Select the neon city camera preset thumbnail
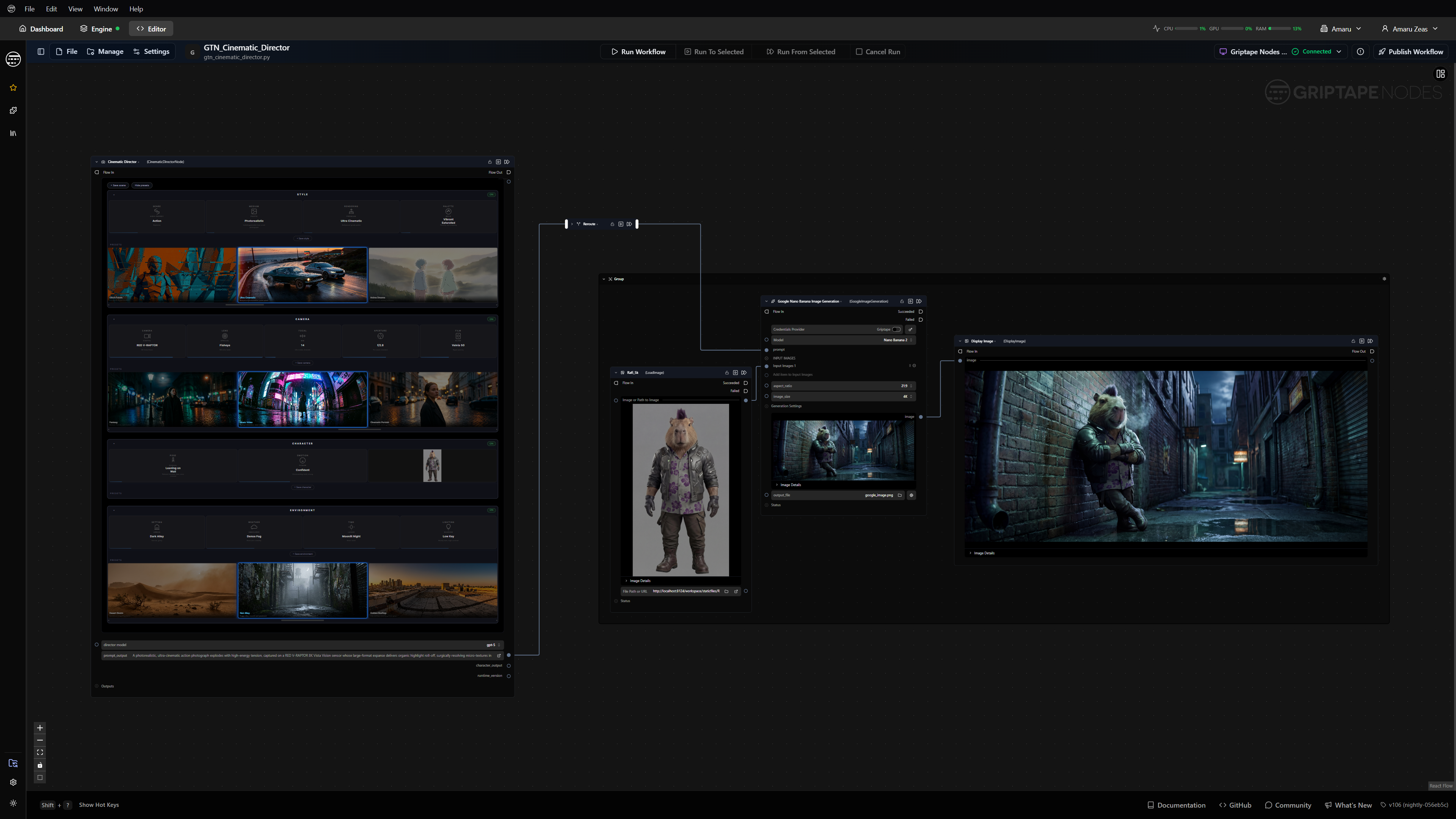Image resolution: width=1456 pixels, height=819 pixels. pos(303,399)
